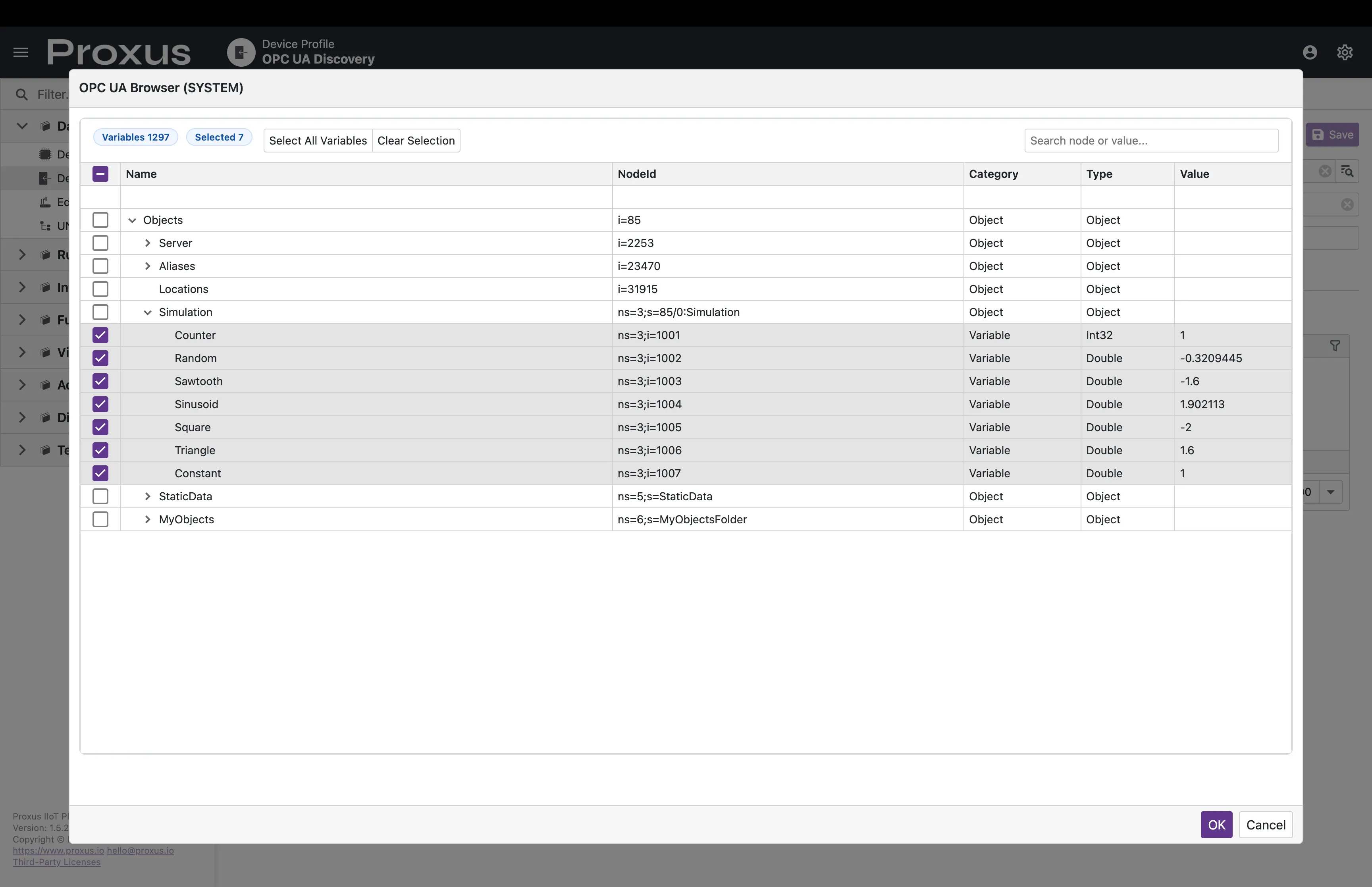The height and width of the screenshot is (887, 1372).
Task: Open the hamburger navigation menu
Action: coord(19,52)
